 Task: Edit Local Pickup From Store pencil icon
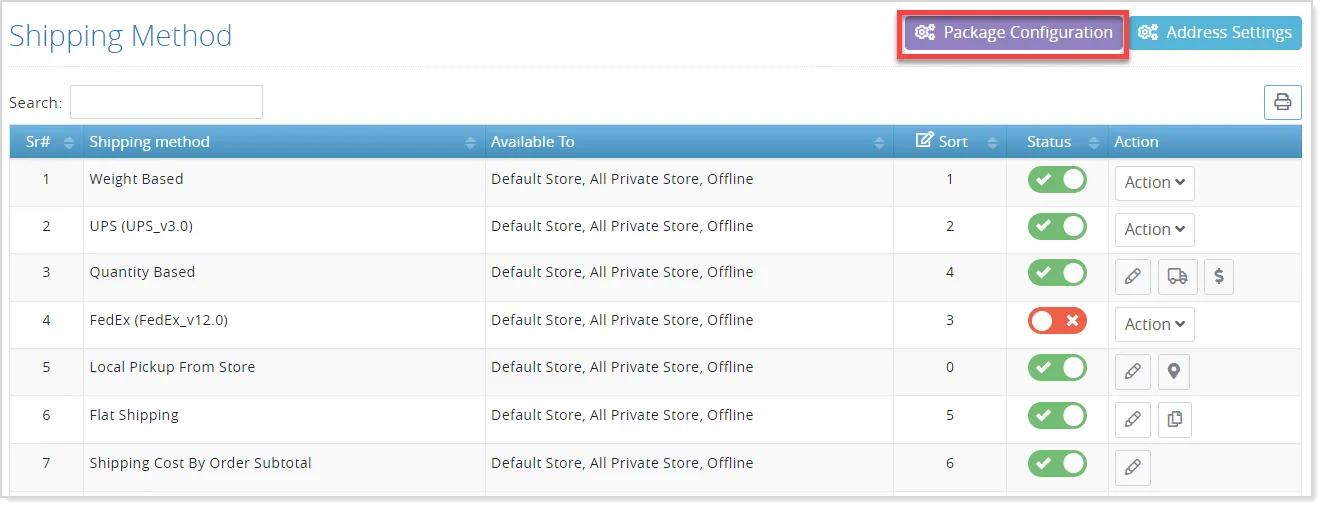pyautogui.click(x=1133, y=371)
